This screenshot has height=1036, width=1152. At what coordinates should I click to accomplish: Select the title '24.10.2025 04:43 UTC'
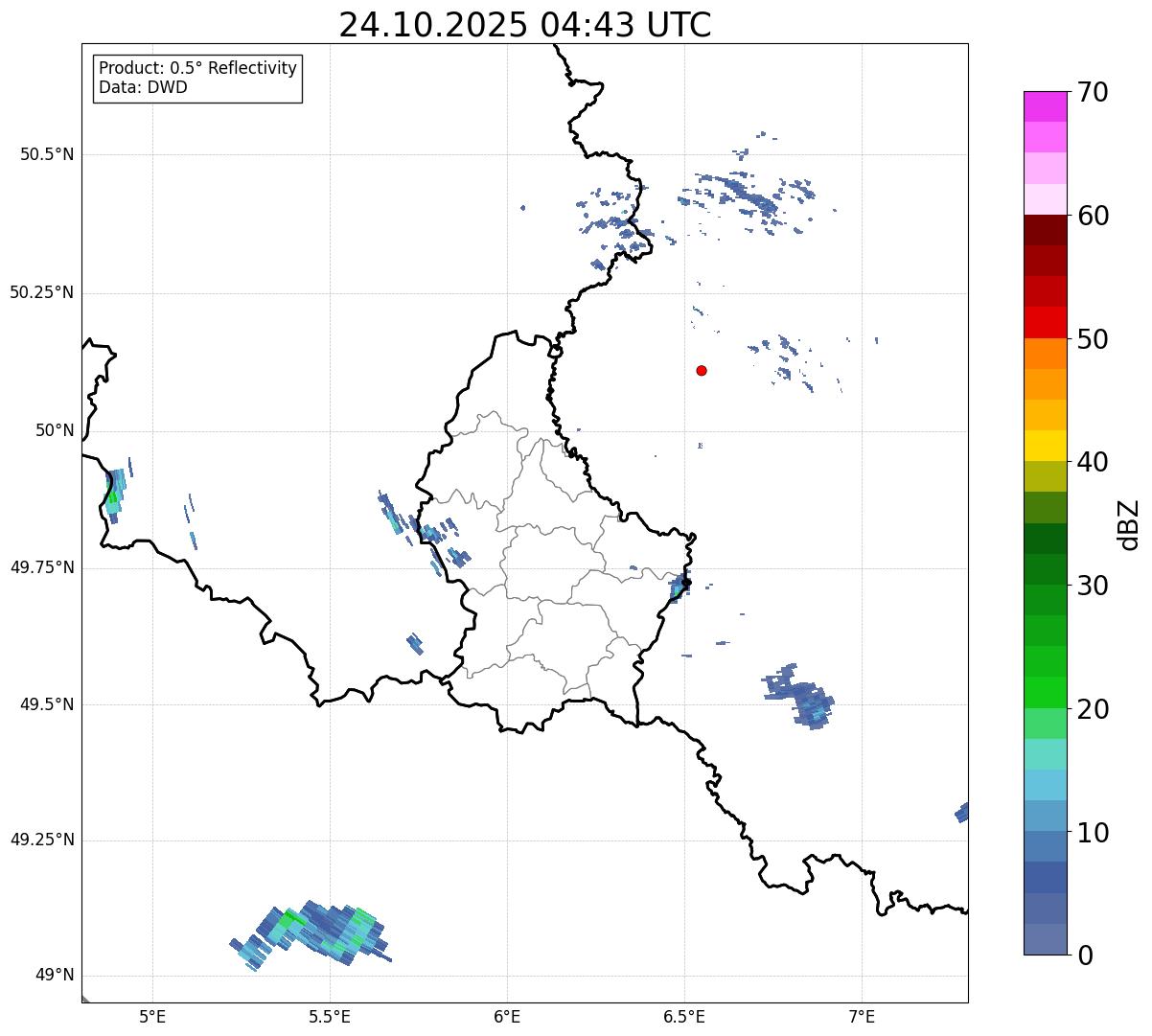point(525,25)
